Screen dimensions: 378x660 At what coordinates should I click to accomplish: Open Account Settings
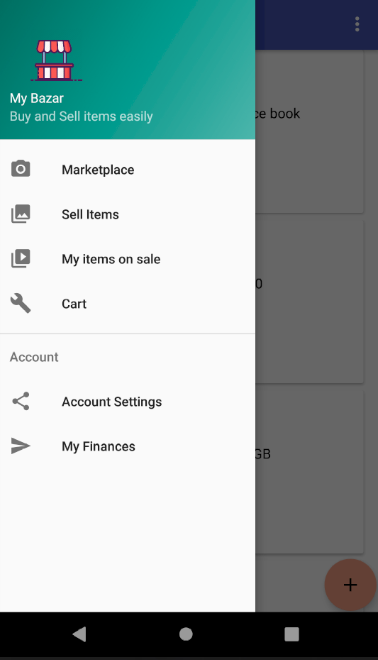[x=128, y=402]
